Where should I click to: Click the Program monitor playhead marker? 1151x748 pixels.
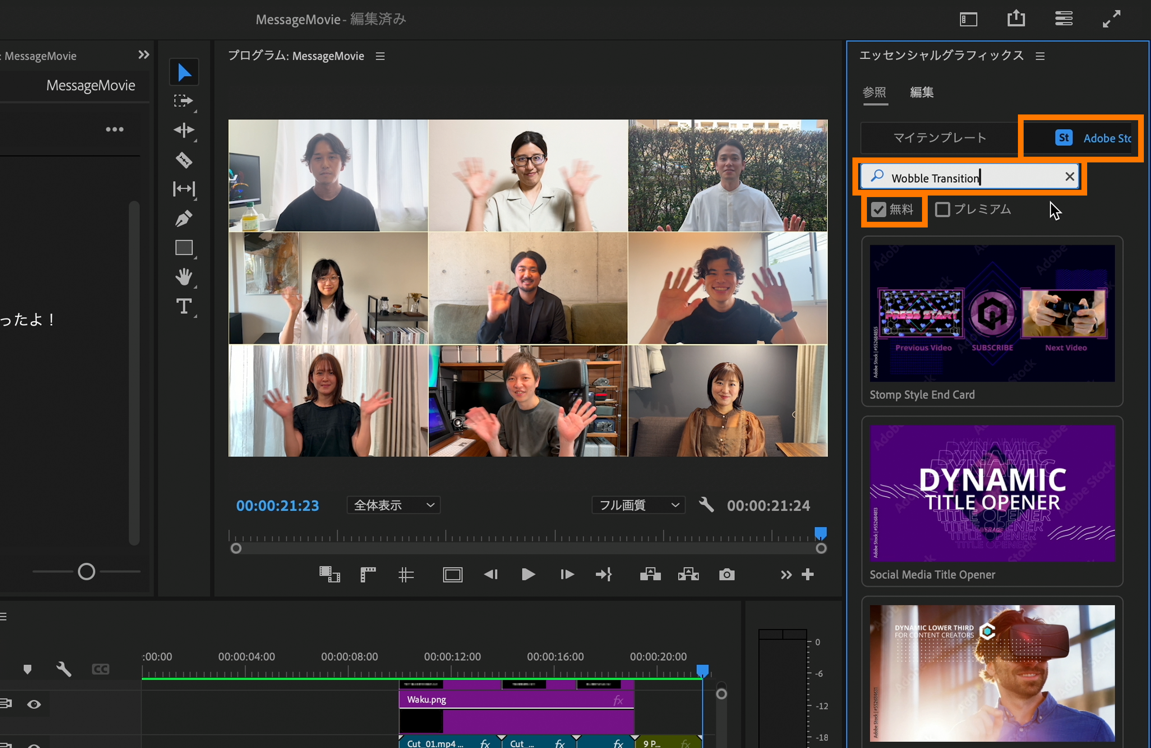pos(821,532)
